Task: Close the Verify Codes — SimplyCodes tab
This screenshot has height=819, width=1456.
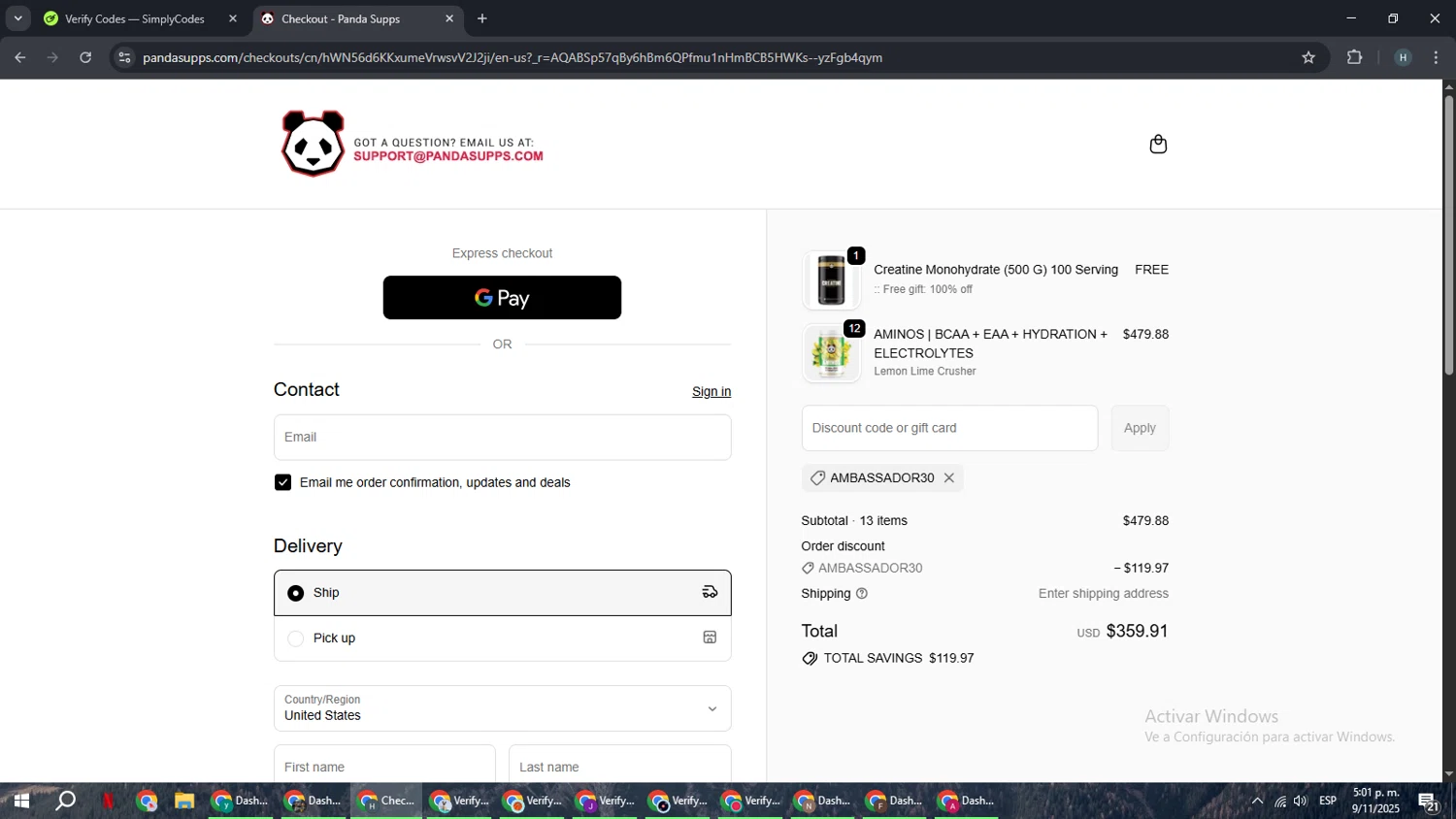Action: pos(233,18)
